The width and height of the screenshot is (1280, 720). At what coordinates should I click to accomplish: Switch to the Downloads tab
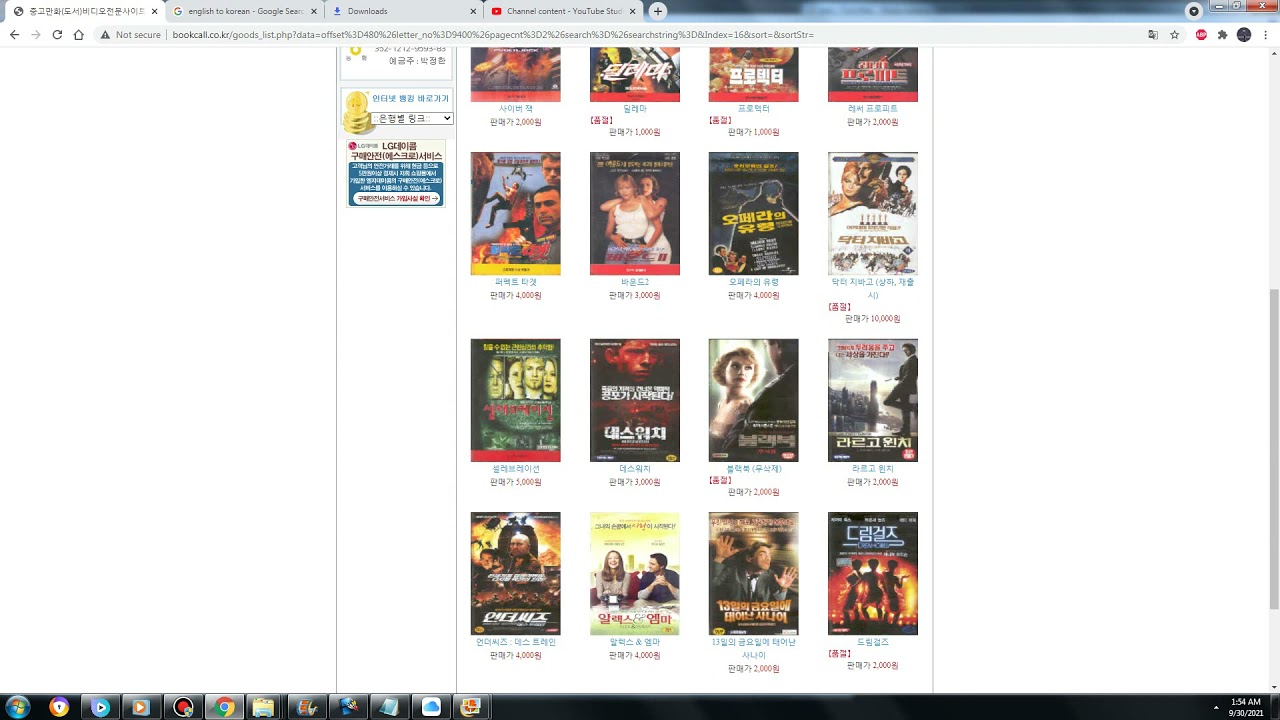[404, 11]
